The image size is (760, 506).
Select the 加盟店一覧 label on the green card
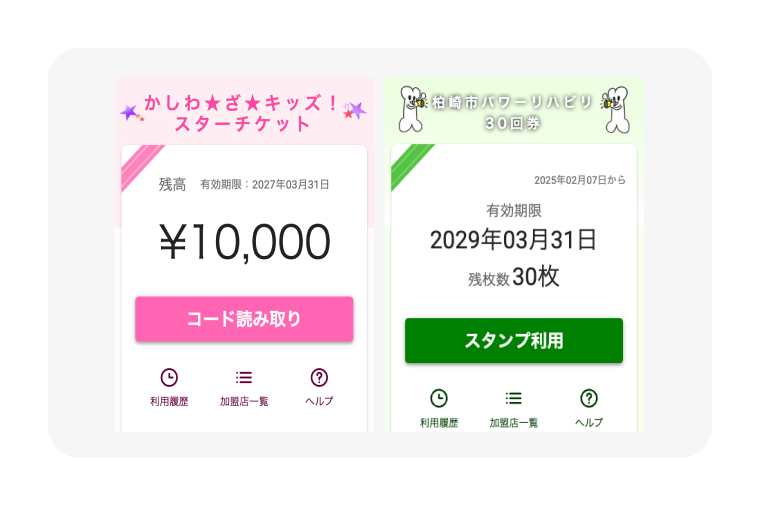pyautogui.click(x=514, y=423)
